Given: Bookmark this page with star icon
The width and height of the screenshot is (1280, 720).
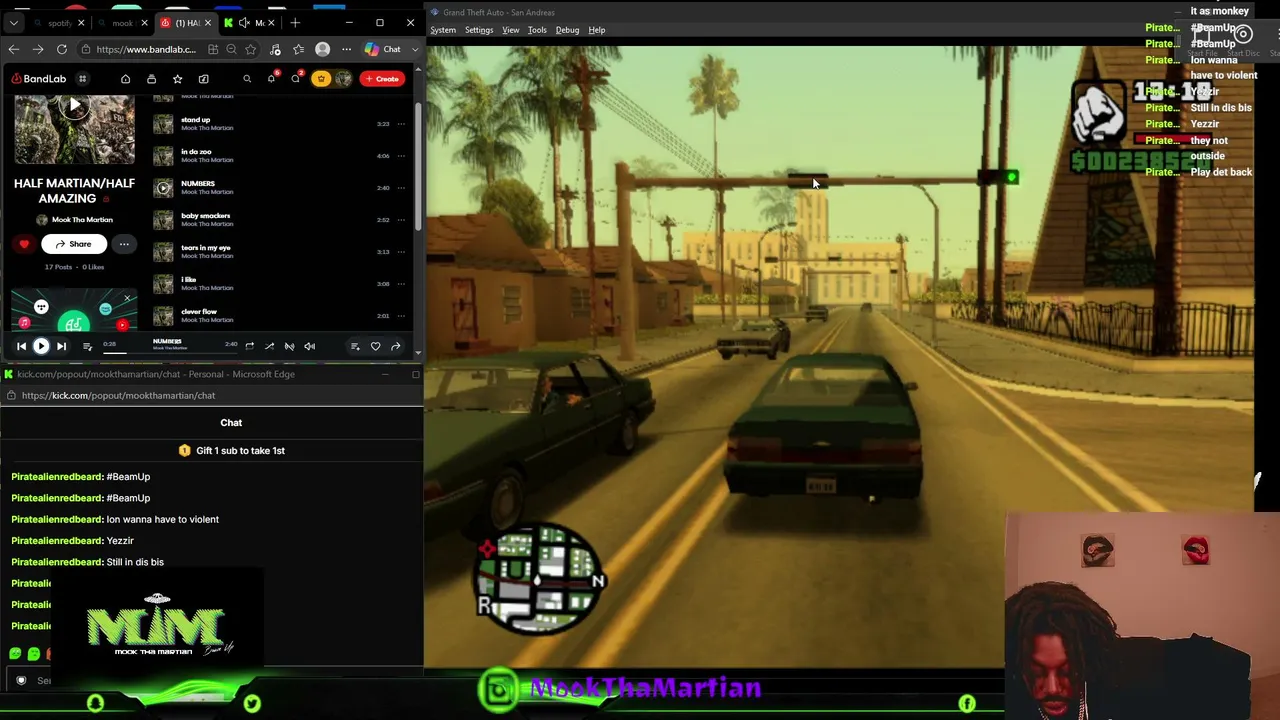Looking at the screenshot, I should (x=250, y=49).
